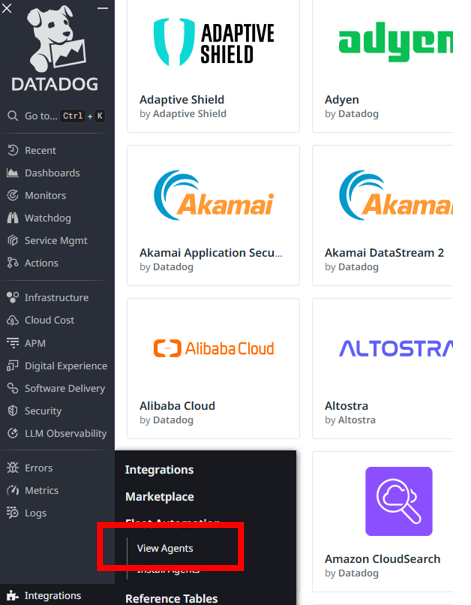Open the Altostra integration card
The height and width of the screenshot is (605, 471).
[x=382, y=368]
